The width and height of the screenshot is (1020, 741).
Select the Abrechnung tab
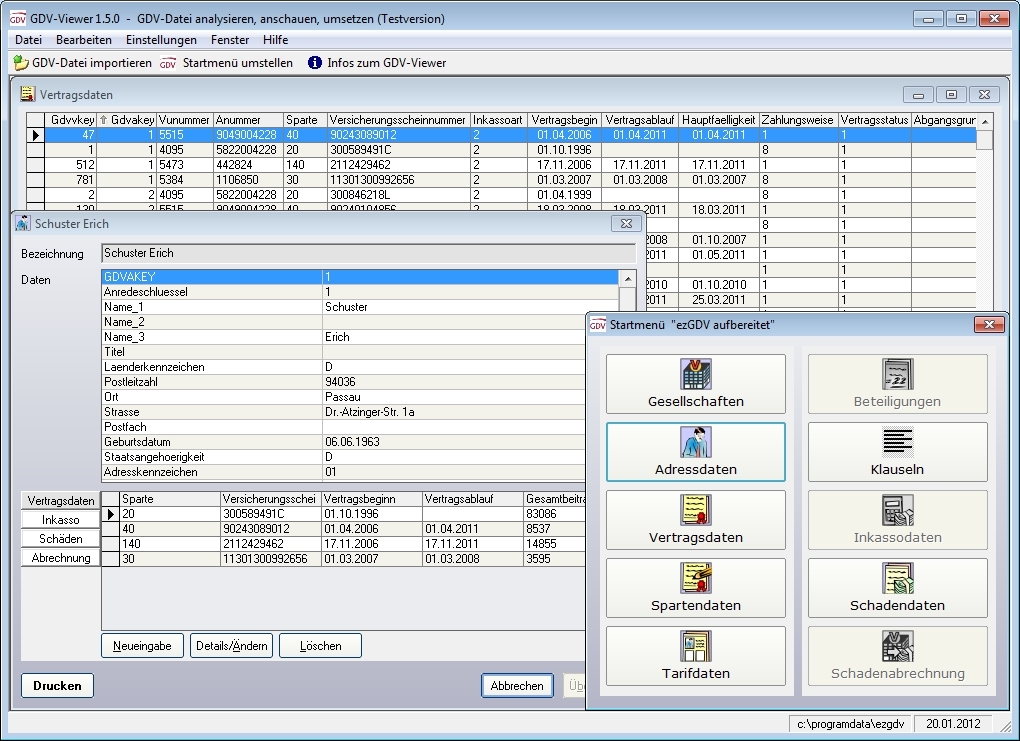click(61, 558)
